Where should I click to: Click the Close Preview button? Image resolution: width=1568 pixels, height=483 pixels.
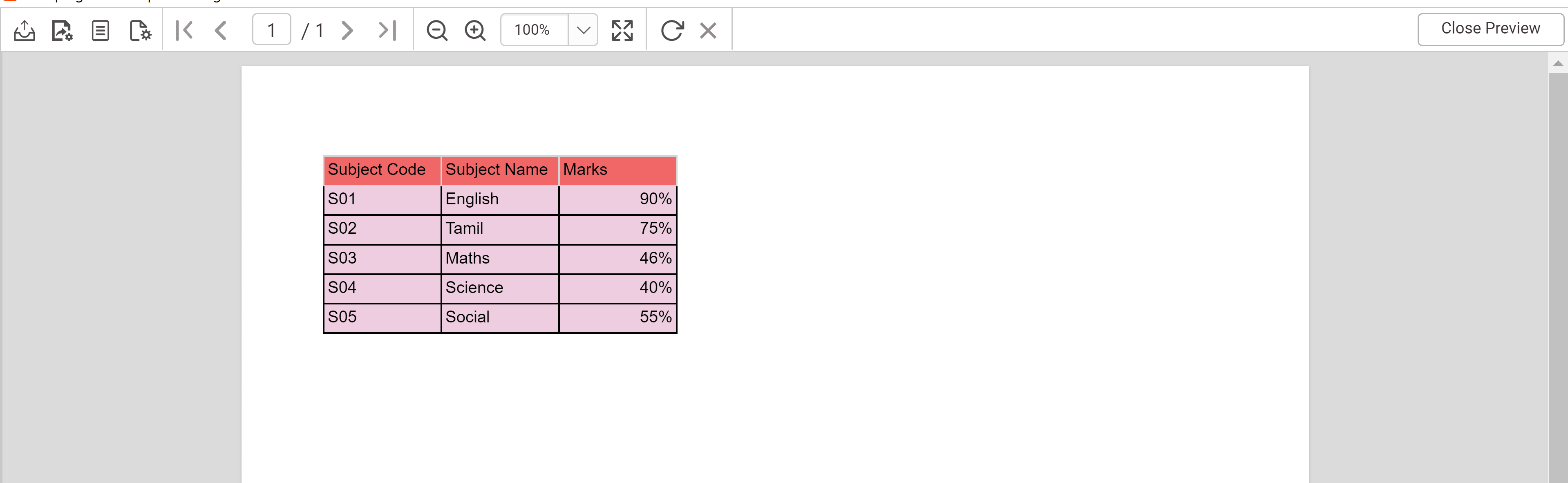(x=1490, y=29)
